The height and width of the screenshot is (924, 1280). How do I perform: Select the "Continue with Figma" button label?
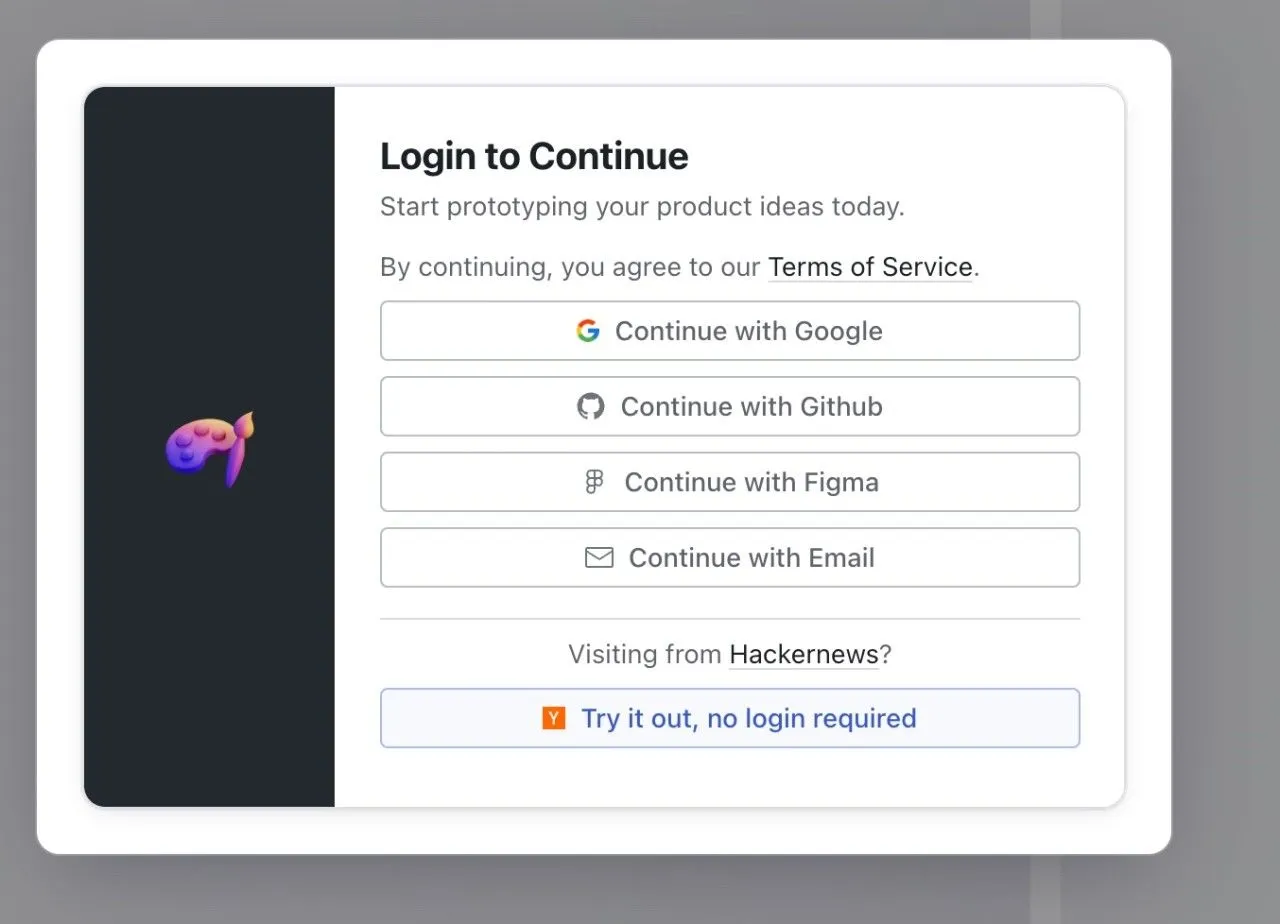[x=751, y=483]
